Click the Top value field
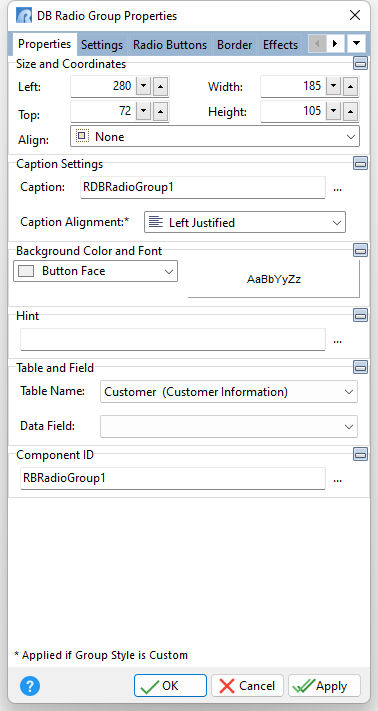This screenshot has height=711, width=378. pos(103,111)
